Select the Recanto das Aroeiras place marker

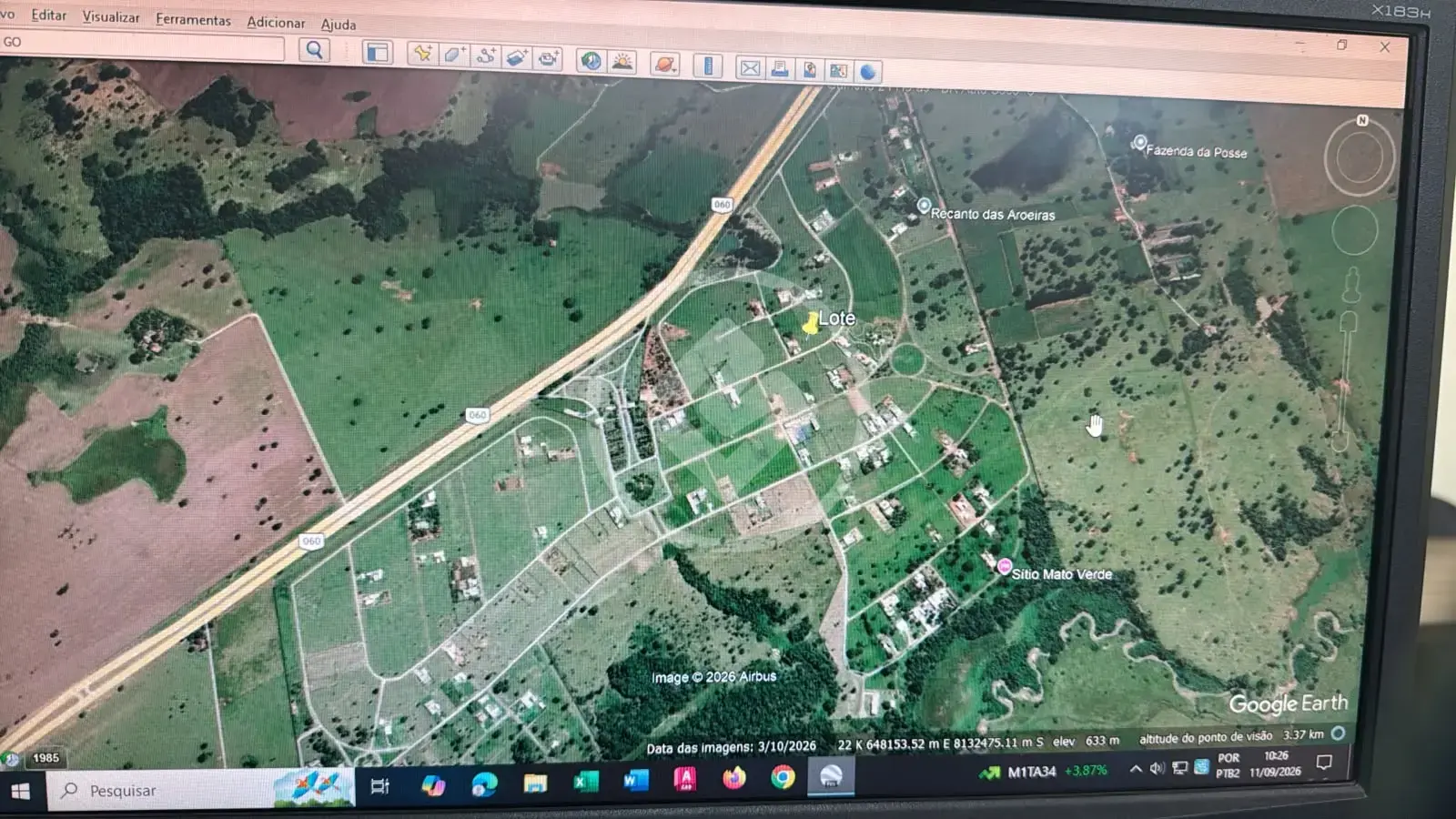(x=924, y=206)
